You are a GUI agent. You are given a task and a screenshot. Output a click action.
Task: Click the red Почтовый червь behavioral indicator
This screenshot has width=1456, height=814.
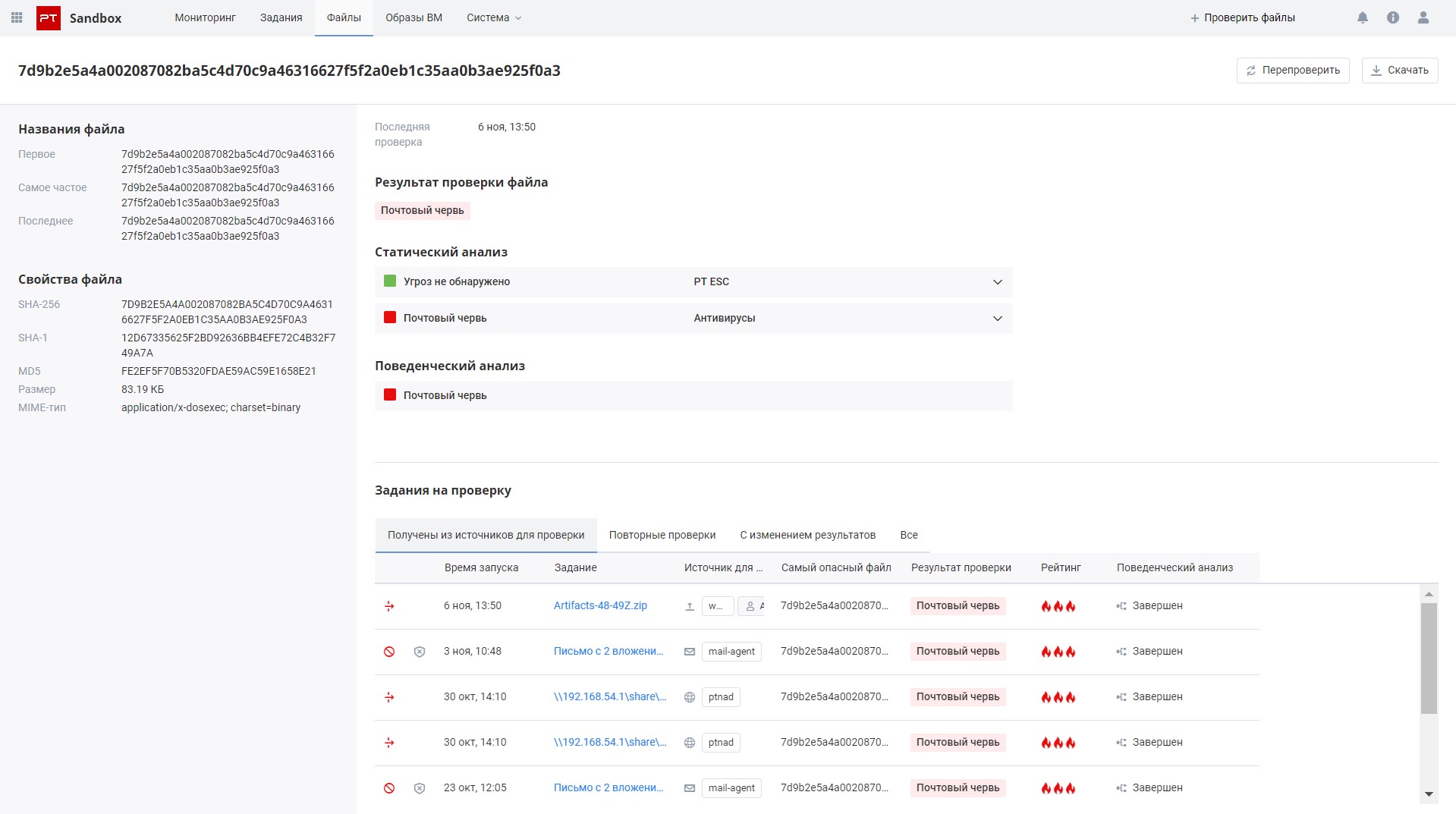[390, 395]
